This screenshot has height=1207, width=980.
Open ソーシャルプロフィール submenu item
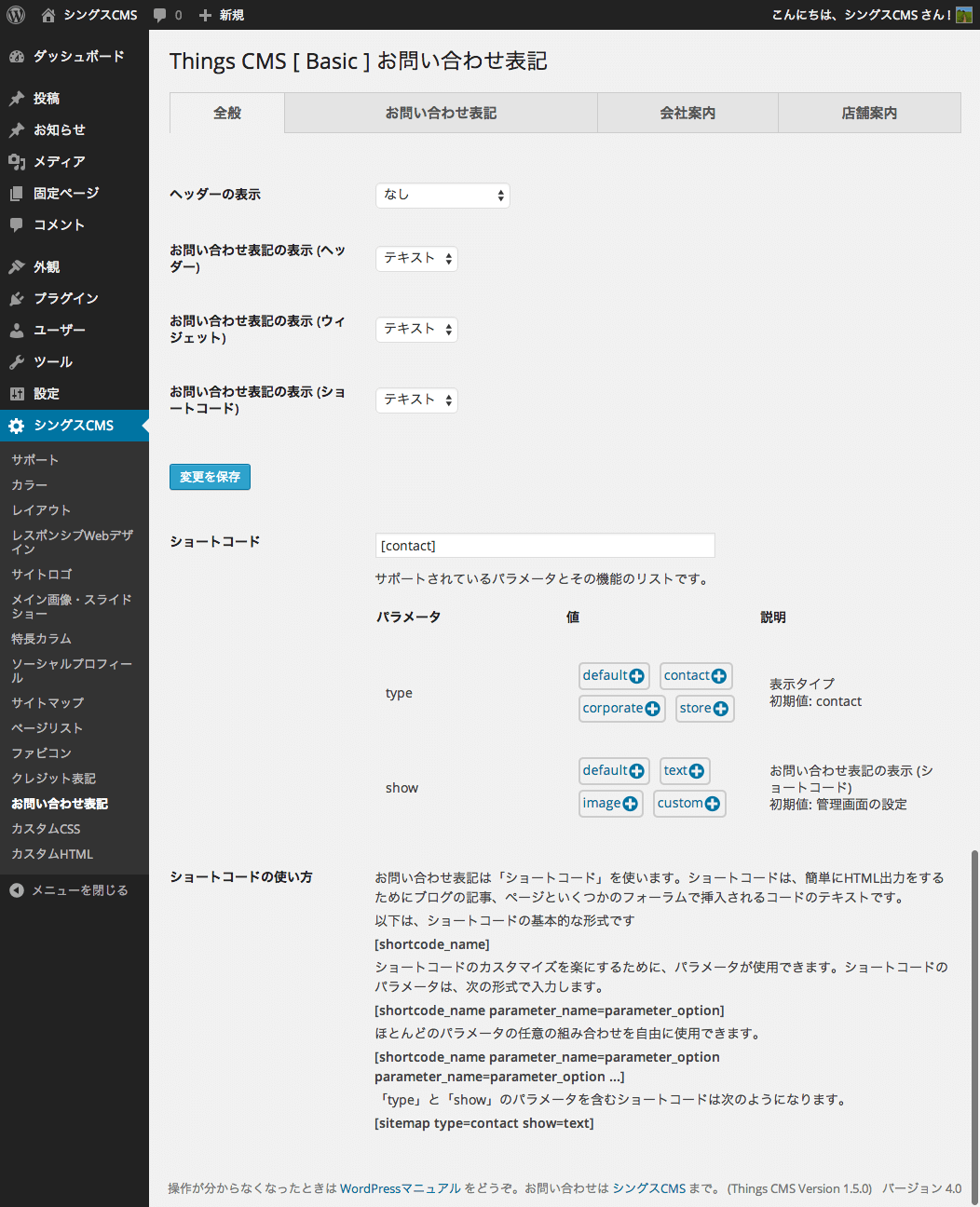point(72,671)
